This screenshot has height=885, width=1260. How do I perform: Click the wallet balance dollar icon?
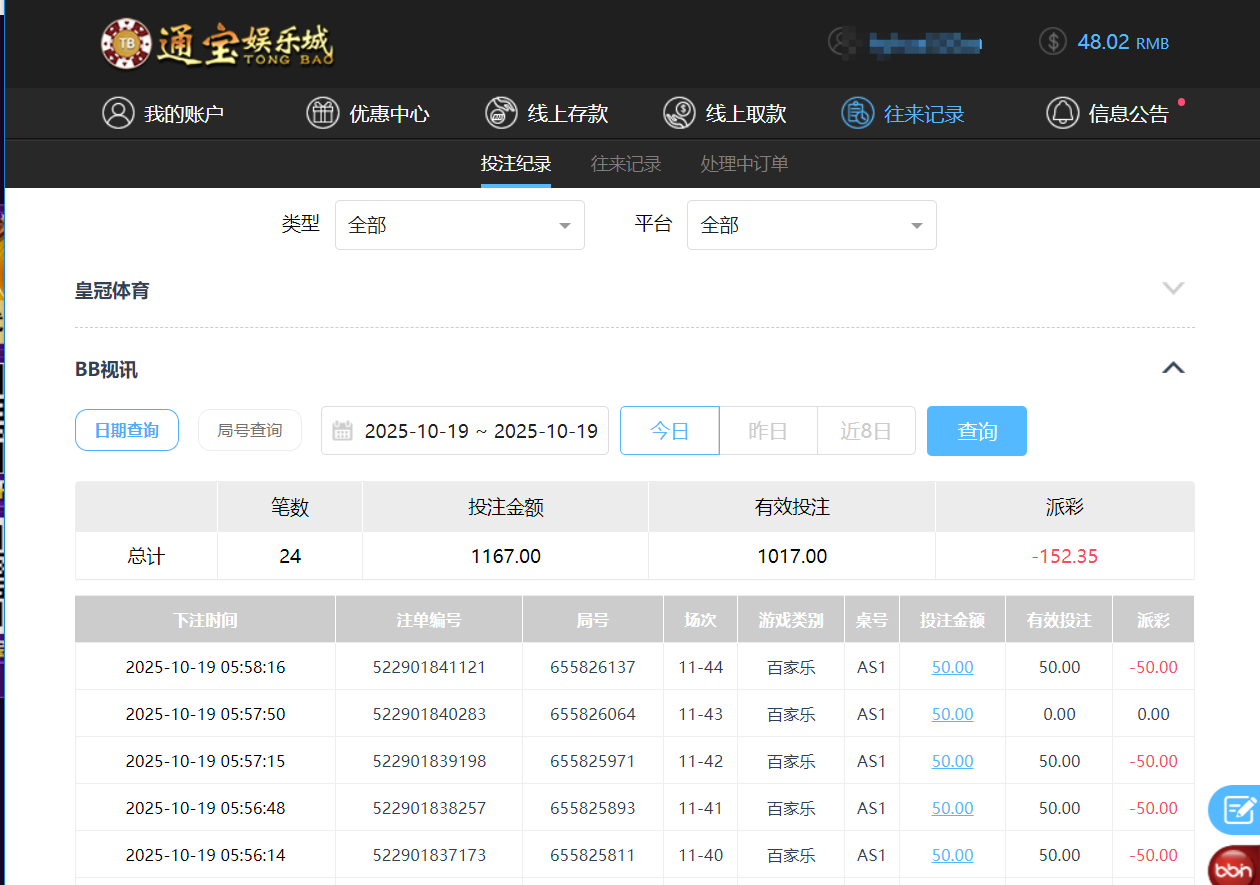pos(1052,42)
